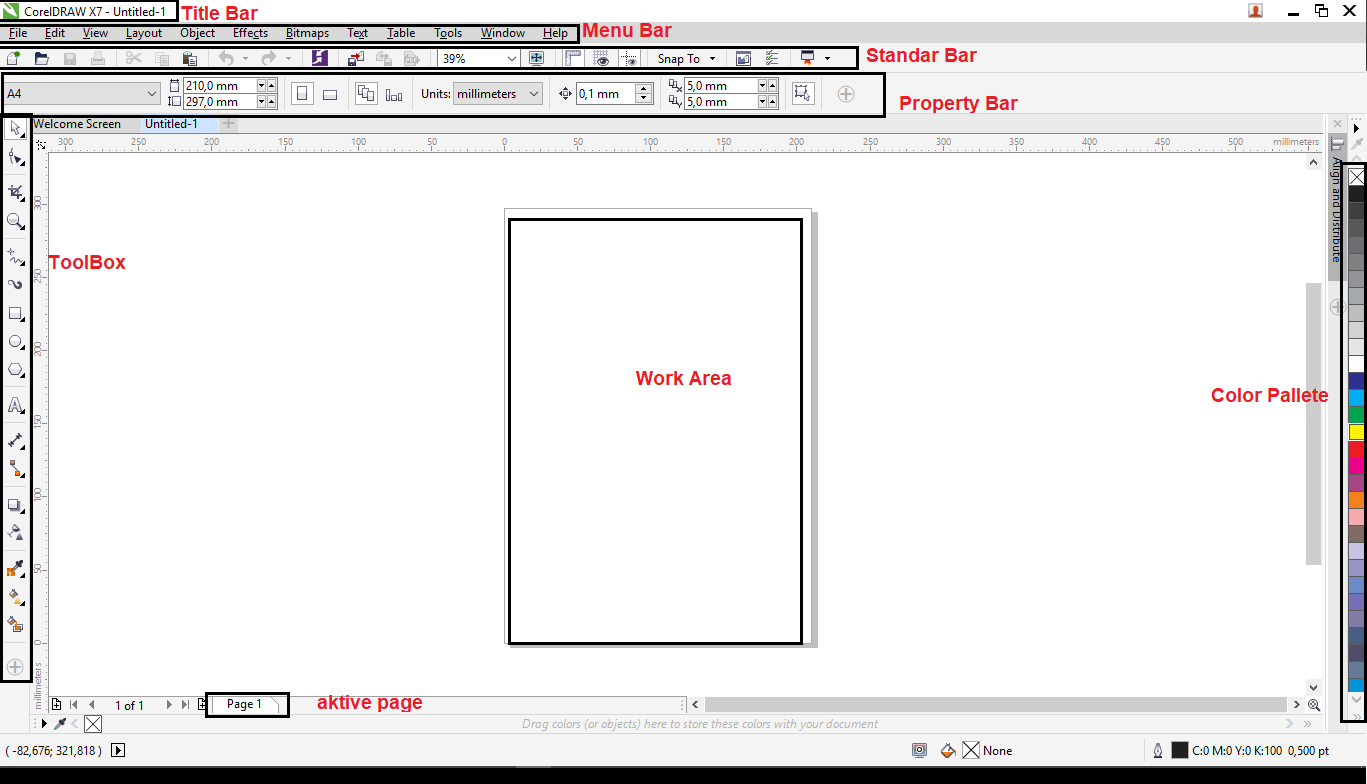Select the Crop tool
Screen dimensions: 1367x784
click(16, 192)
